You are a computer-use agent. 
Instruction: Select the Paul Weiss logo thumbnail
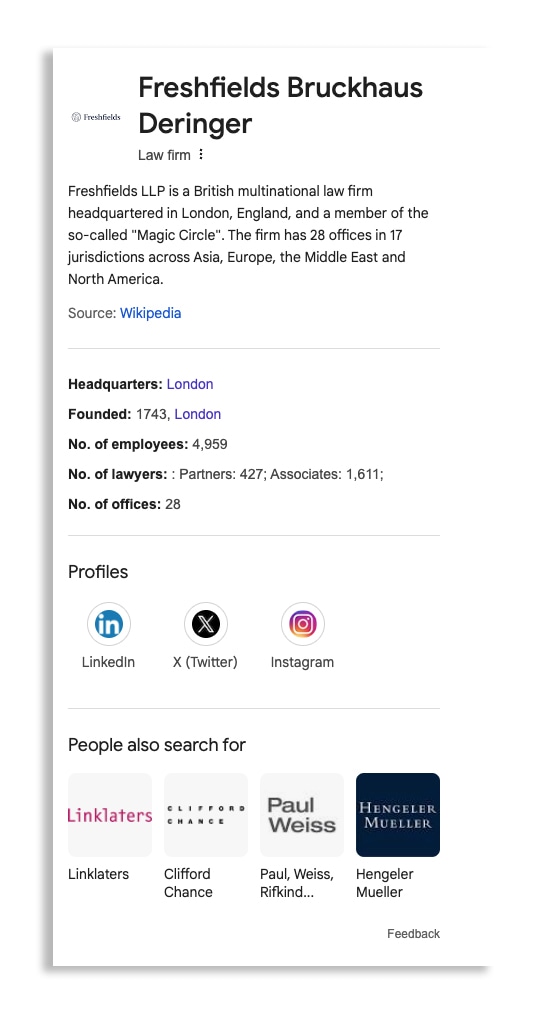tap(302, 815)
